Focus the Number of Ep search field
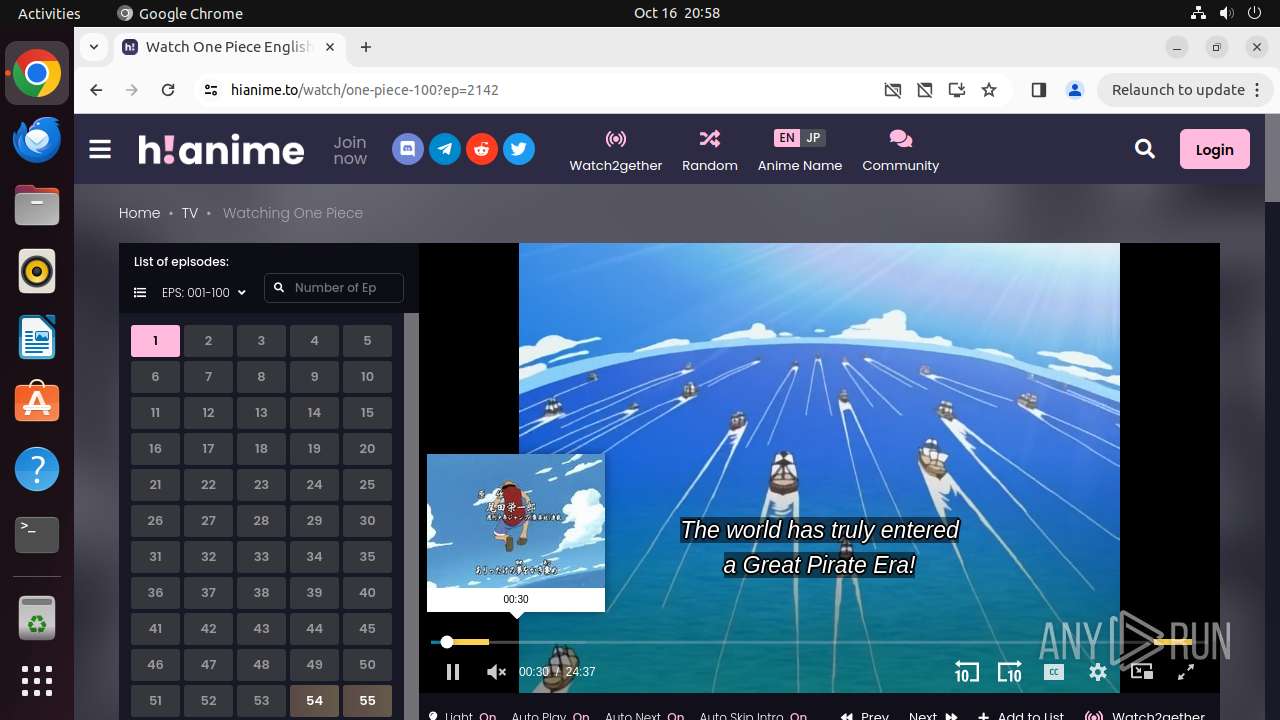This screenshot has width=1280, height=720. 334,288
